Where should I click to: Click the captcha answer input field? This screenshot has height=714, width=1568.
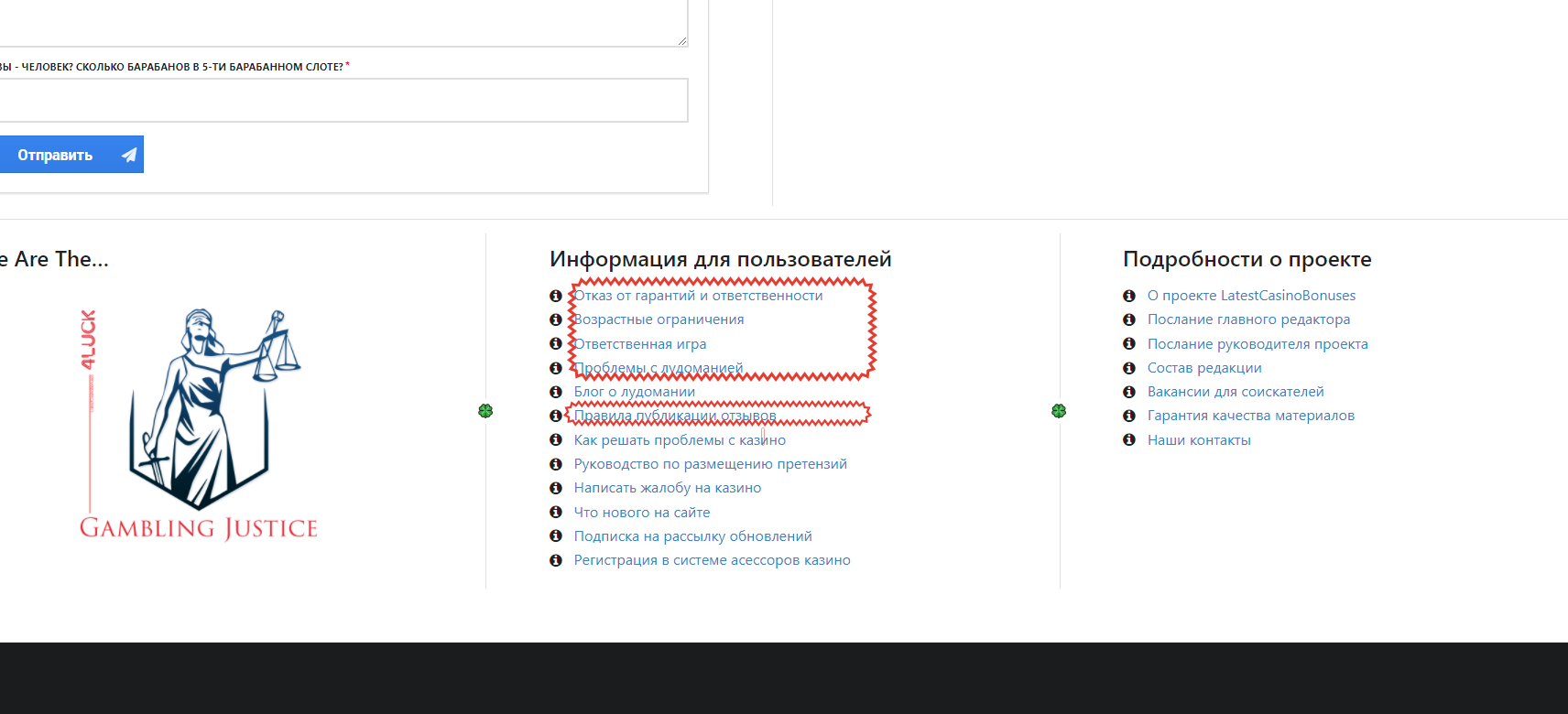pos(343,101)
